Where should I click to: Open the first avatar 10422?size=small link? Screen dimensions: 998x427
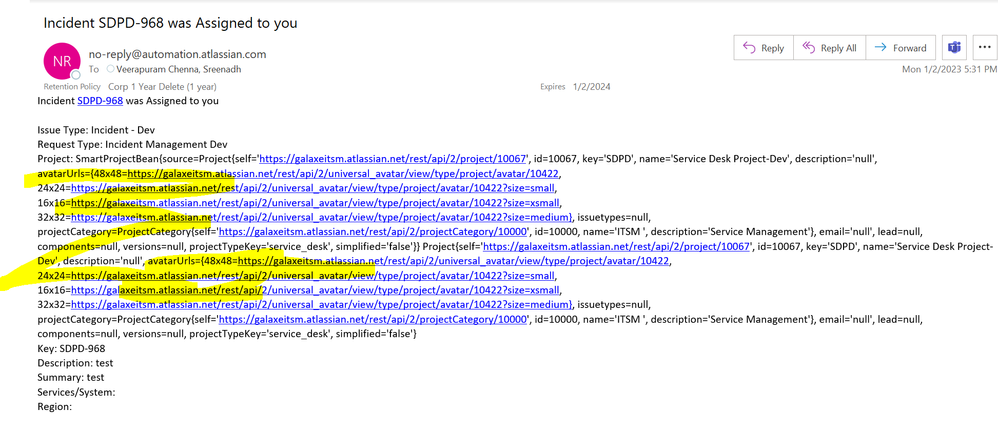pos(314,188)
